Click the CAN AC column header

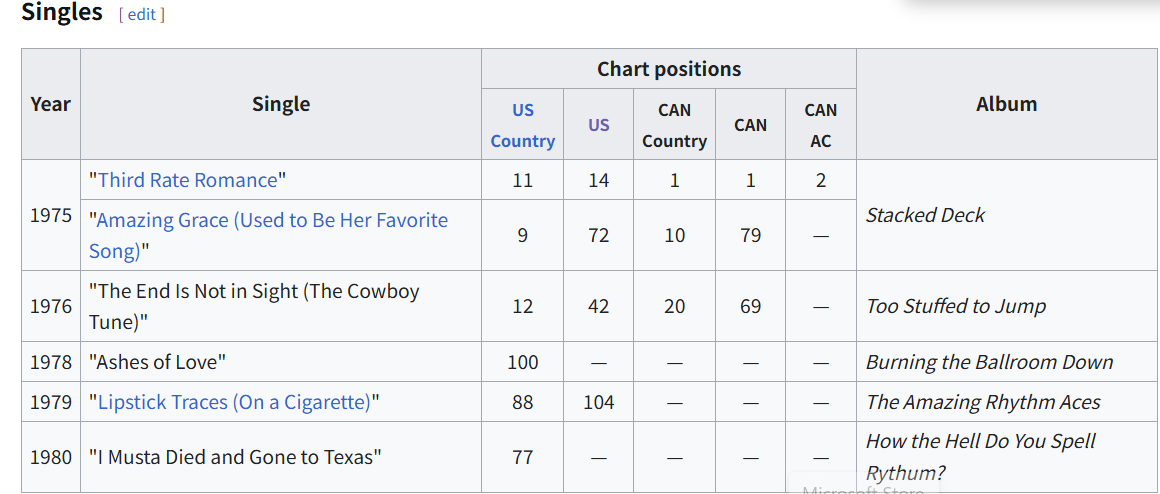(820, 125)
